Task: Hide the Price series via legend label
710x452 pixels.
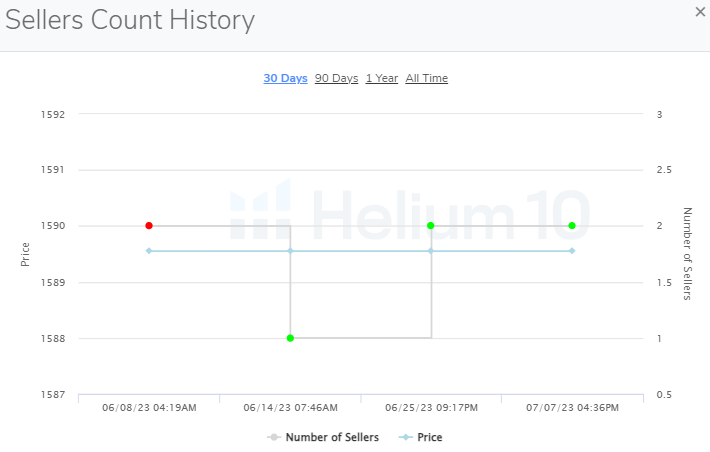Action: (429, 437)
